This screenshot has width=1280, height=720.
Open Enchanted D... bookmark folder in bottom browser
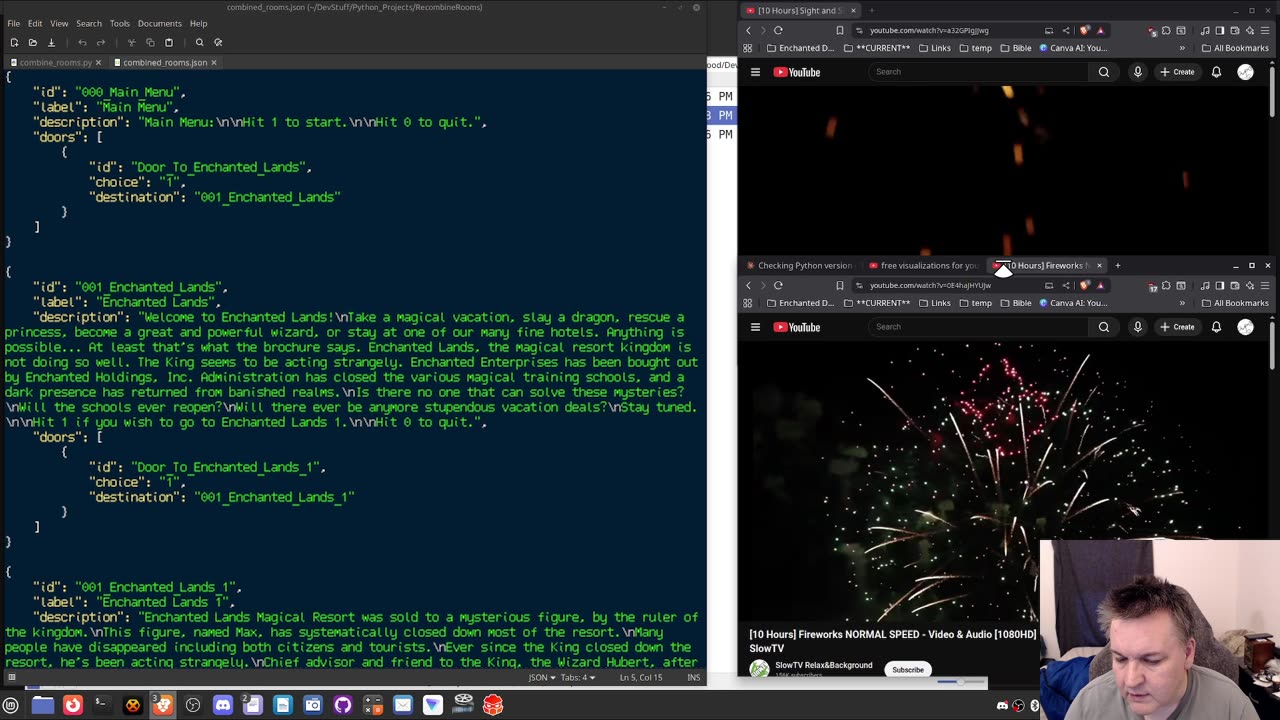coord(800,303)
